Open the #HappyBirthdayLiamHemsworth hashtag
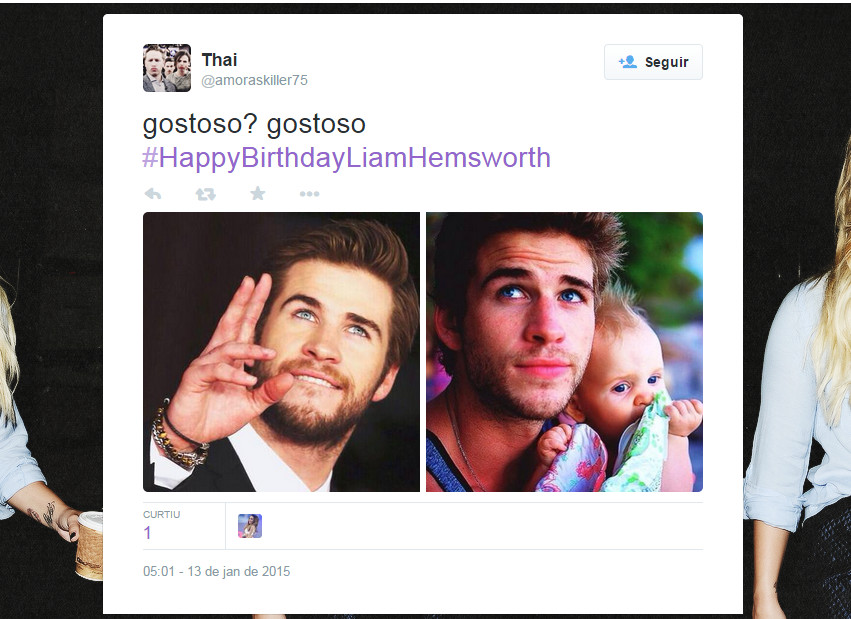This screenshot has width=851, height=619. tap(347, 158)
